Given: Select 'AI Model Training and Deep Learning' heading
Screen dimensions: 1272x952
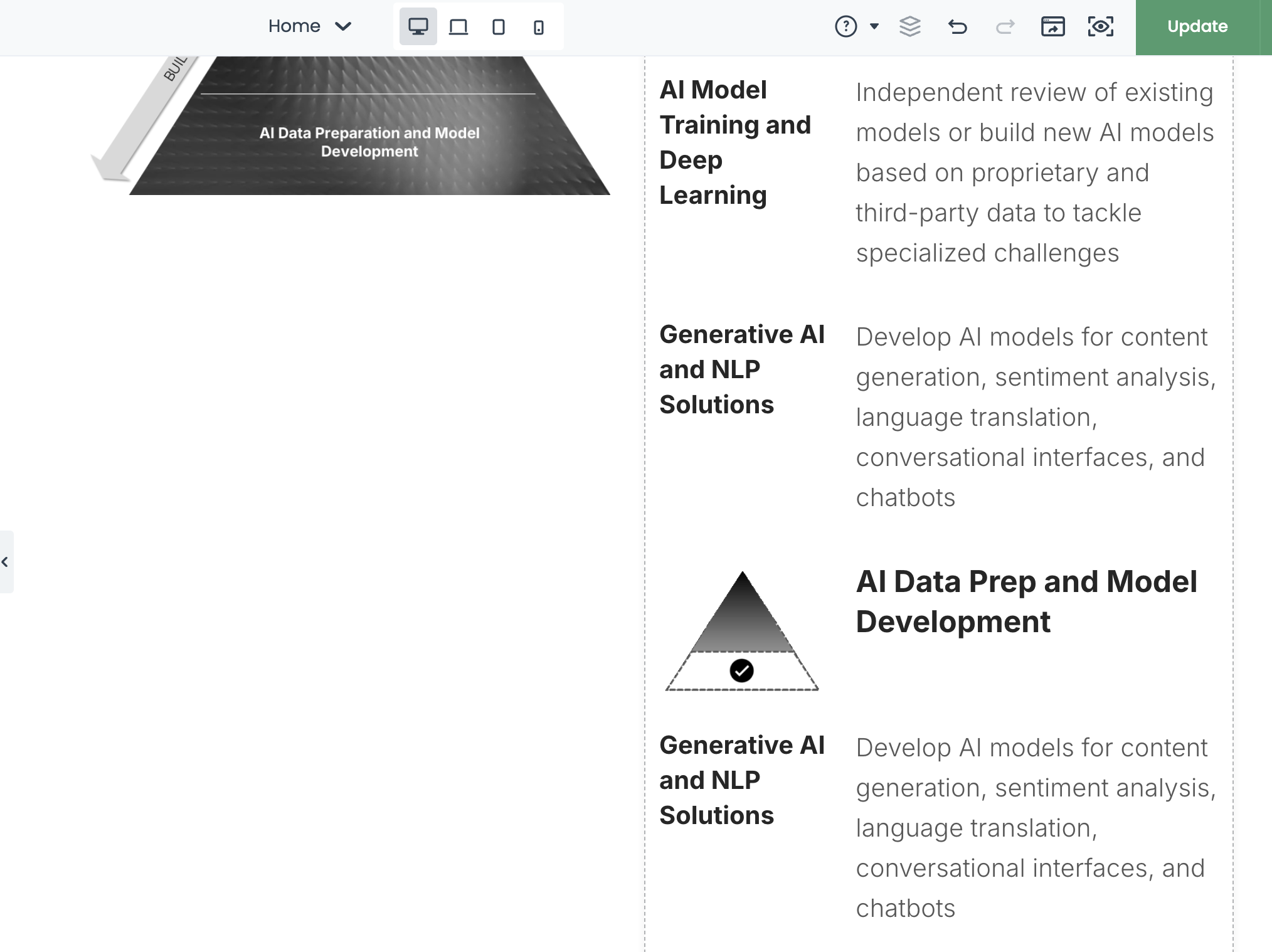Looking at the screenshot, I should (735, 142).
